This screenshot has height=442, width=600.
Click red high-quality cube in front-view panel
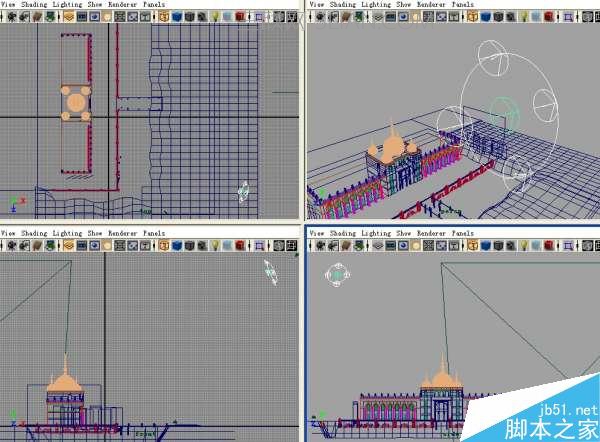[x=548, y=245]
